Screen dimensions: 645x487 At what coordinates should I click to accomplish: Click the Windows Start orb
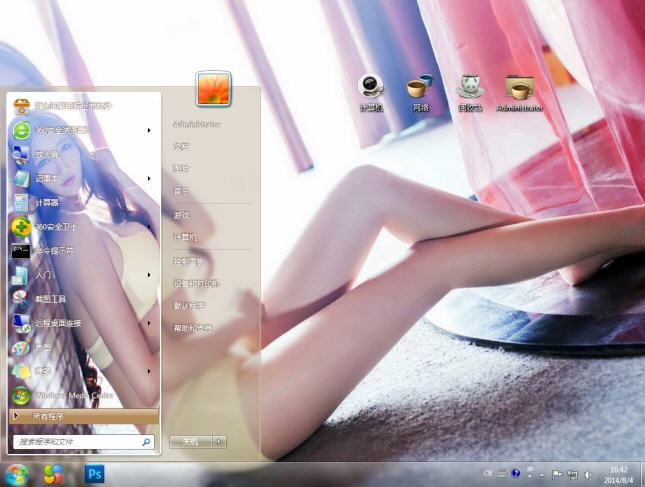click(17, 473)
